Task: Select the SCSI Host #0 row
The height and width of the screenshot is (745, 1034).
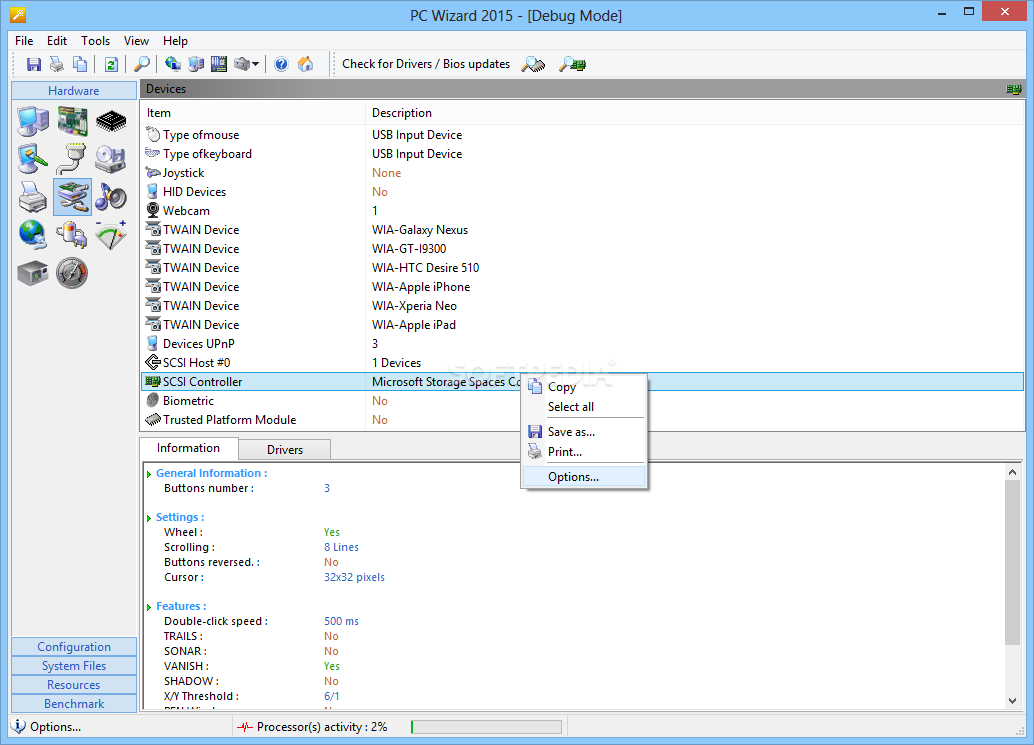Action: click(583, 363)
